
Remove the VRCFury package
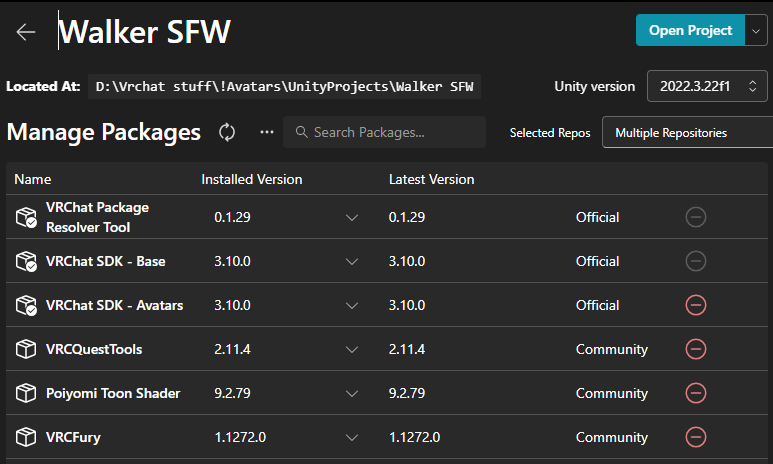696,437
